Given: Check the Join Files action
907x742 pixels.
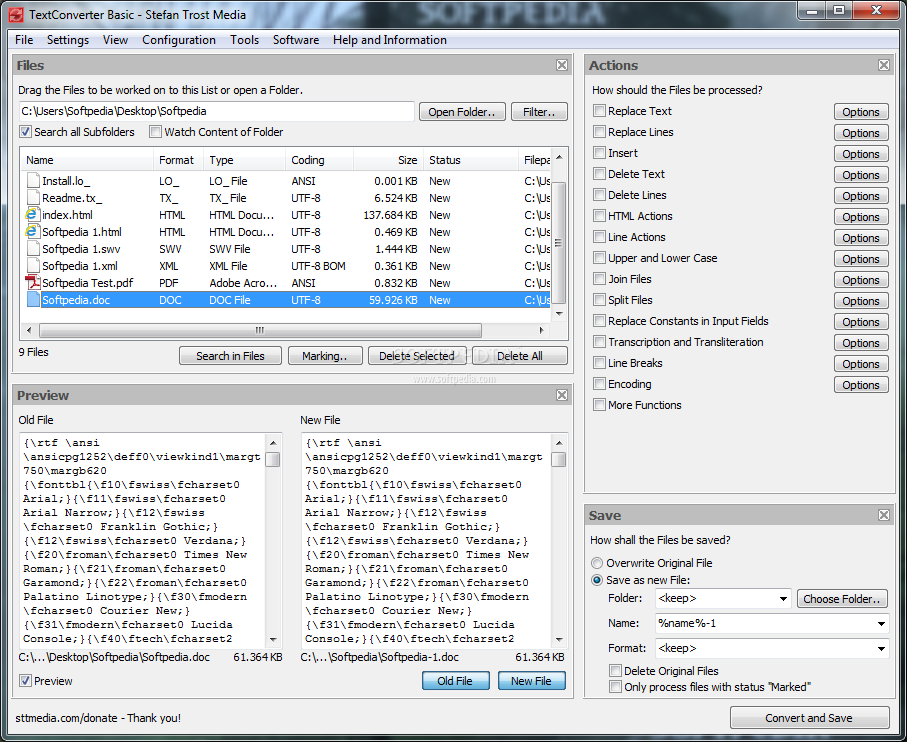Looking at the screenshot, I should pyautogui.click(x=599, y=279).
